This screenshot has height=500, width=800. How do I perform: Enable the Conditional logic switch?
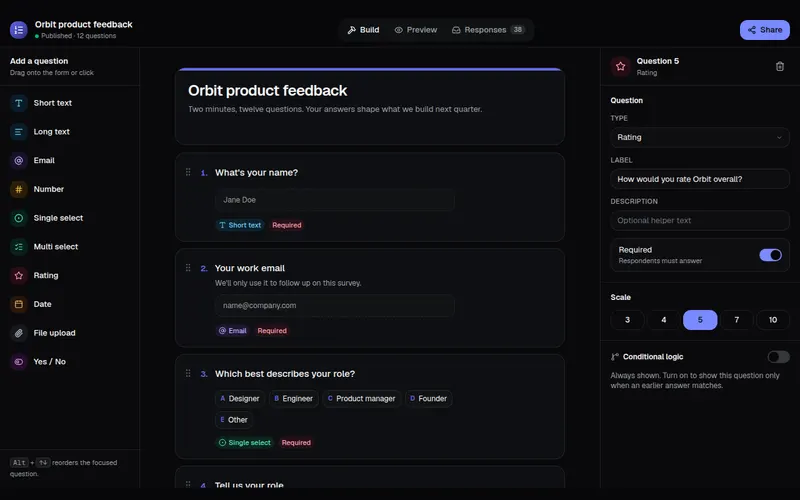(x=778, y=357)
